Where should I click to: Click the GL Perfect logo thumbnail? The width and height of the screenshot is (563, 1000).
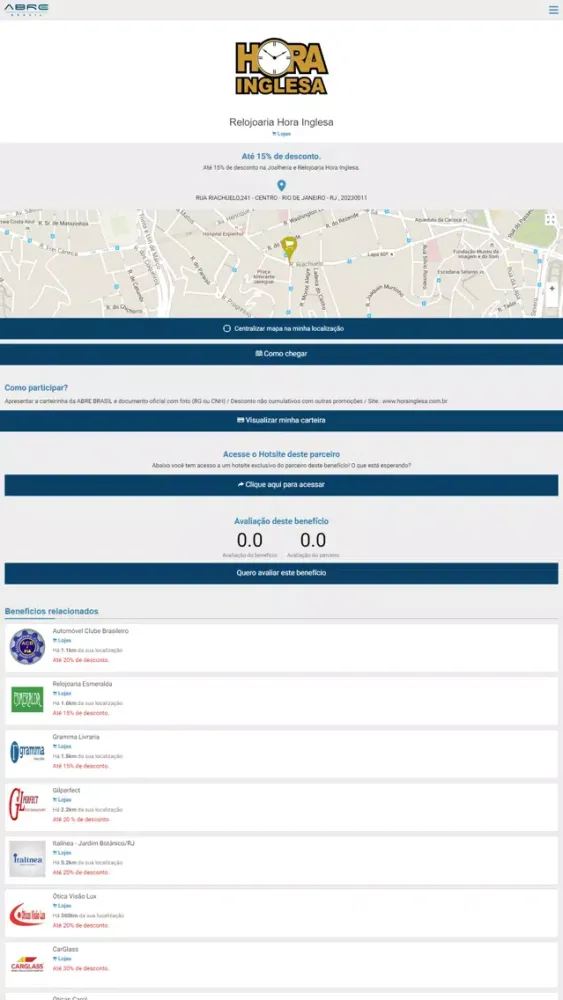tap(25, 805)
